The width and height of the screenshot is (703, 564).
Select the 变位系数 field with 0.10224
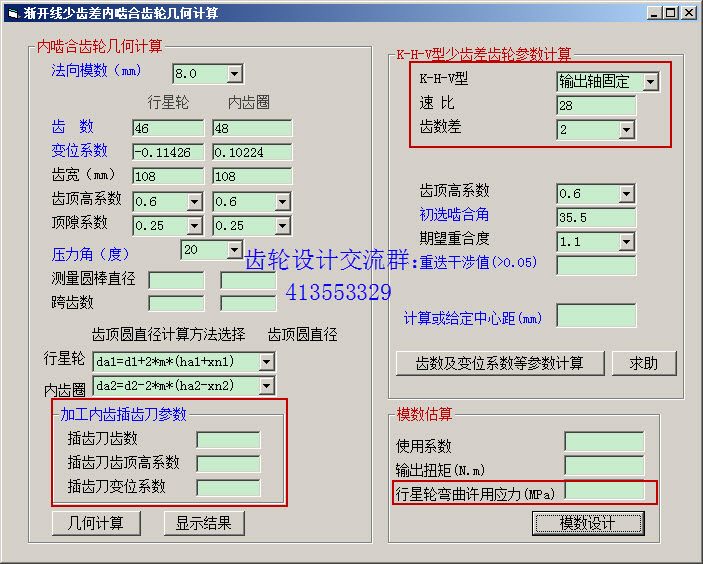pyautogui.click(x=252, y=152)
